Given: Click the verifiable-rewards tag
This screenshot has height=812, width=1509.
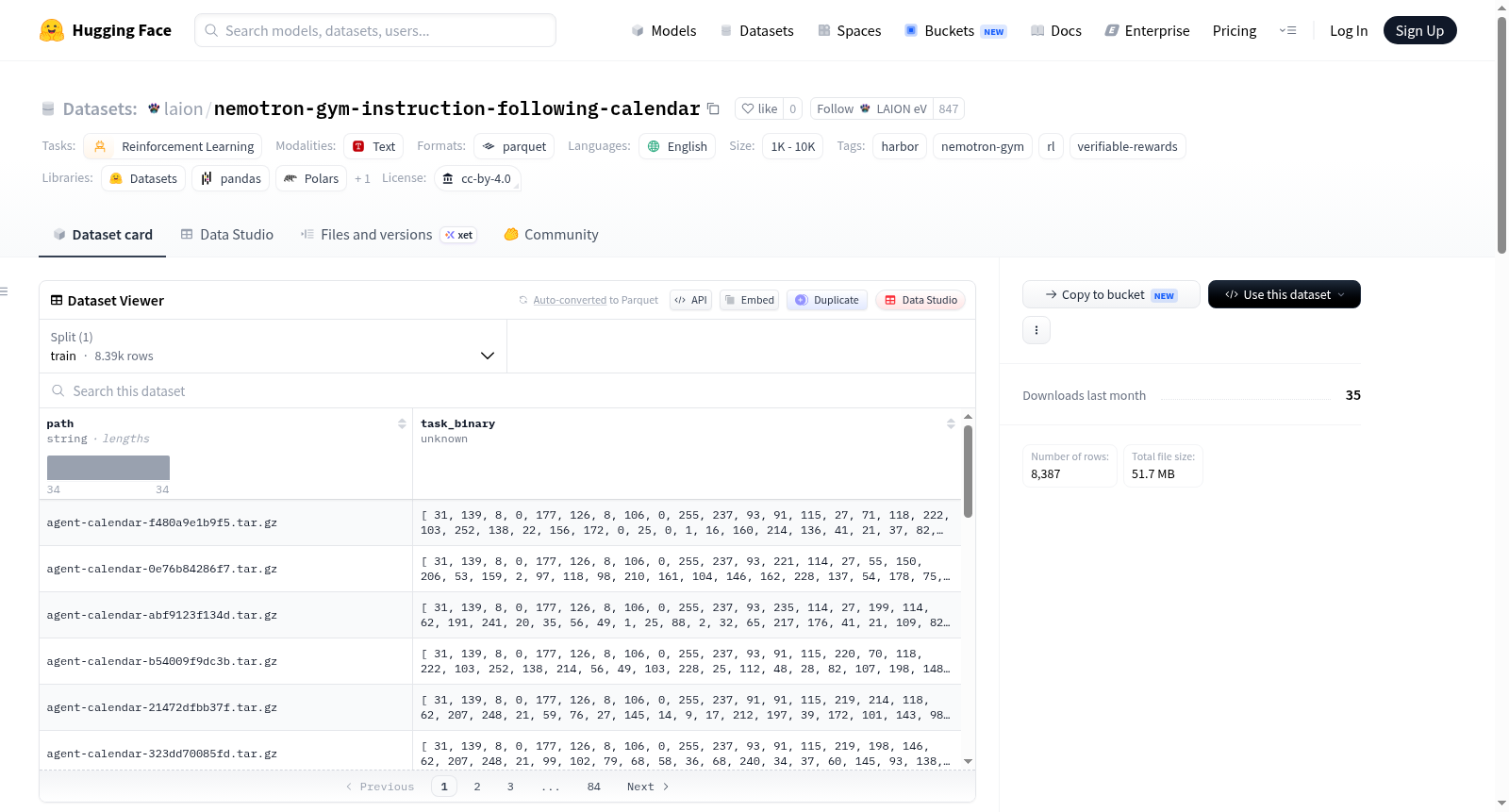Looking at the screenshot, I should (1127, 146).
